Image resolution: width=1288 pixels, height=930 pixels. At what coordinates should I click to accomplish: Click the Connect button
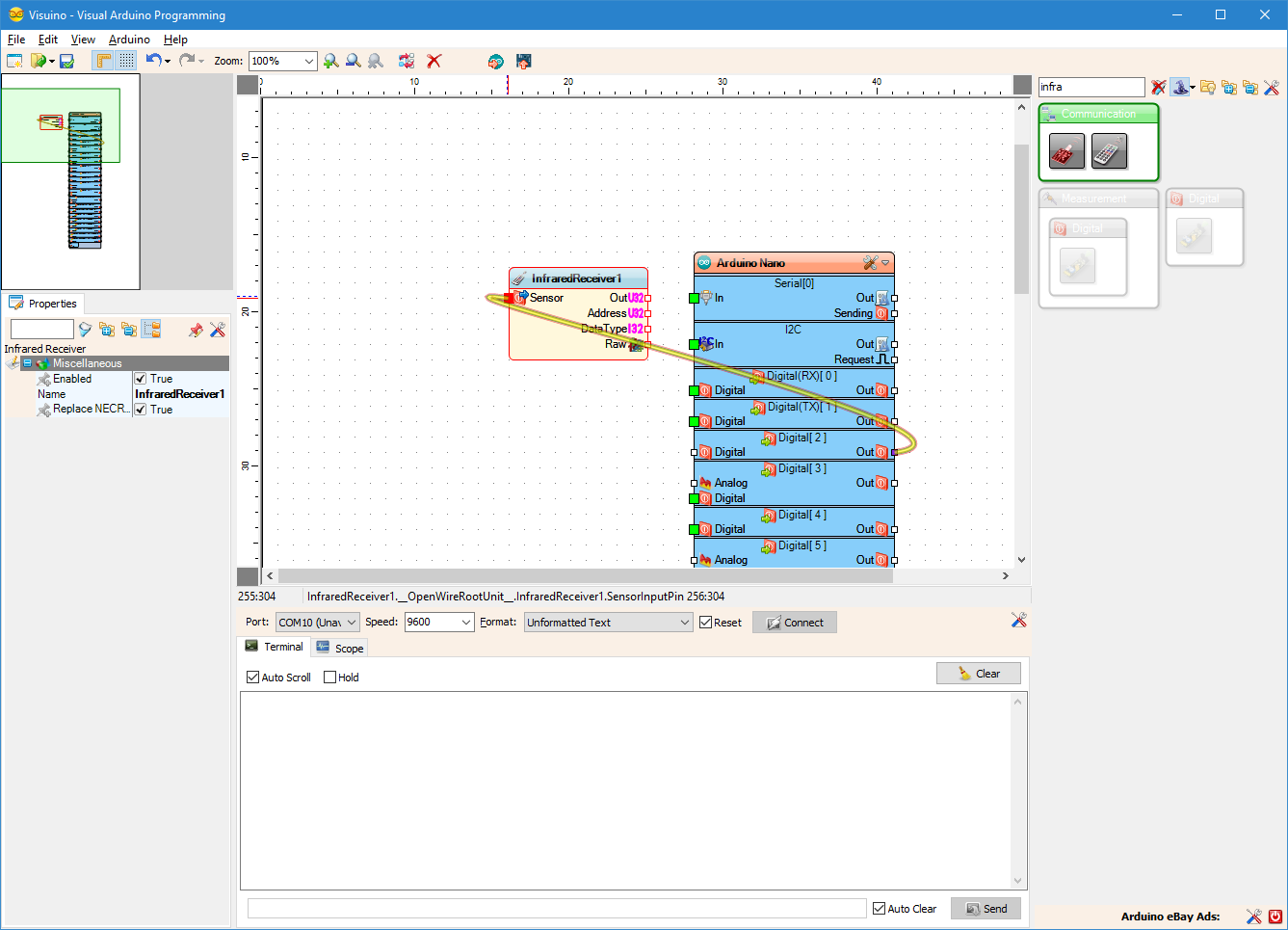pos(795,623)
